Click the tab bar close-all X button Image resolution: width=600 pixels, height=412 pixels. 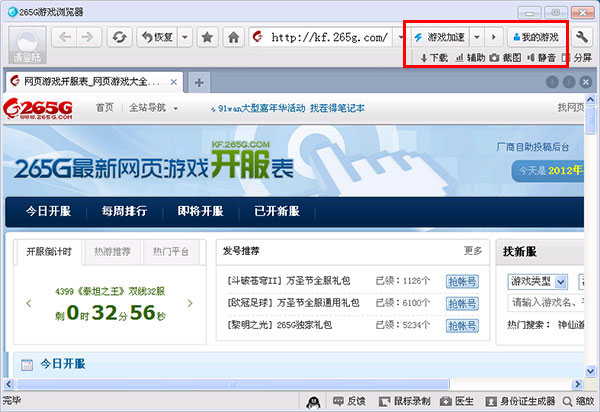[585, 82]
